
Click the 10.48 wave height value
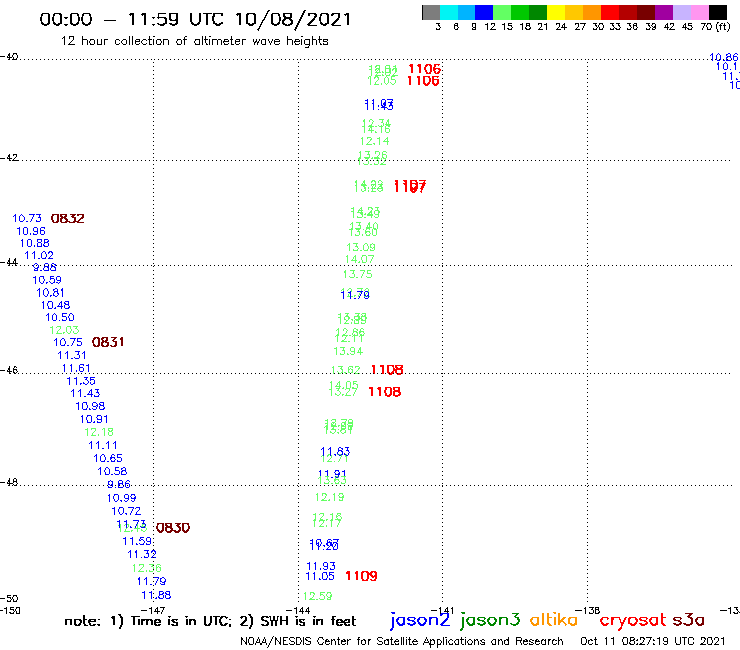[55, 305]
